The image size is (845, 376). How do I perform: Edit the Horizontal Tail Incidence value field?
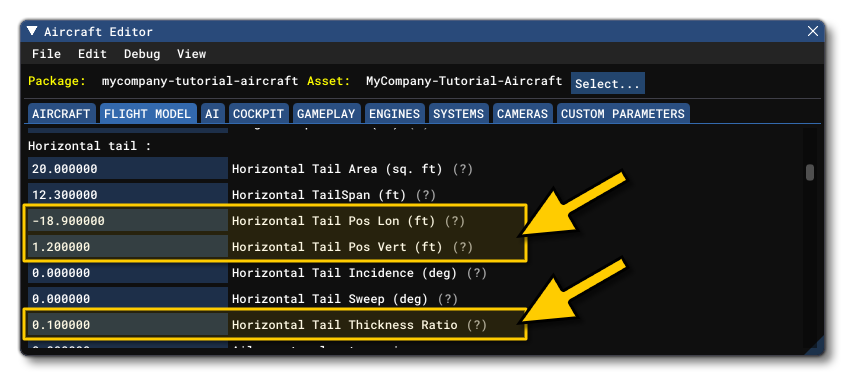coord(128,273)
